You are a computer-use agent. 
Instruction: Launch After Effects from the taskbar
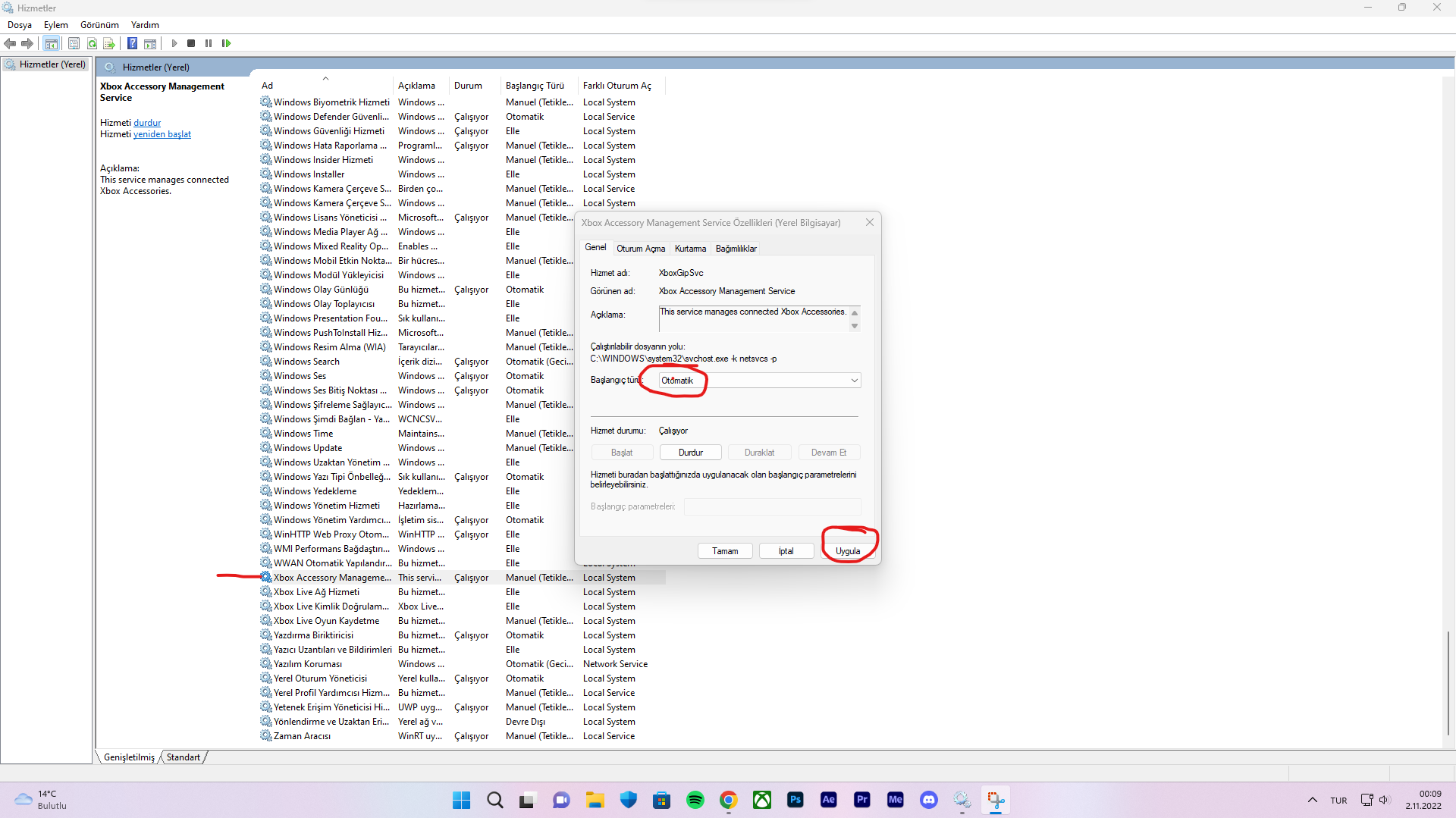coord(828,800)
